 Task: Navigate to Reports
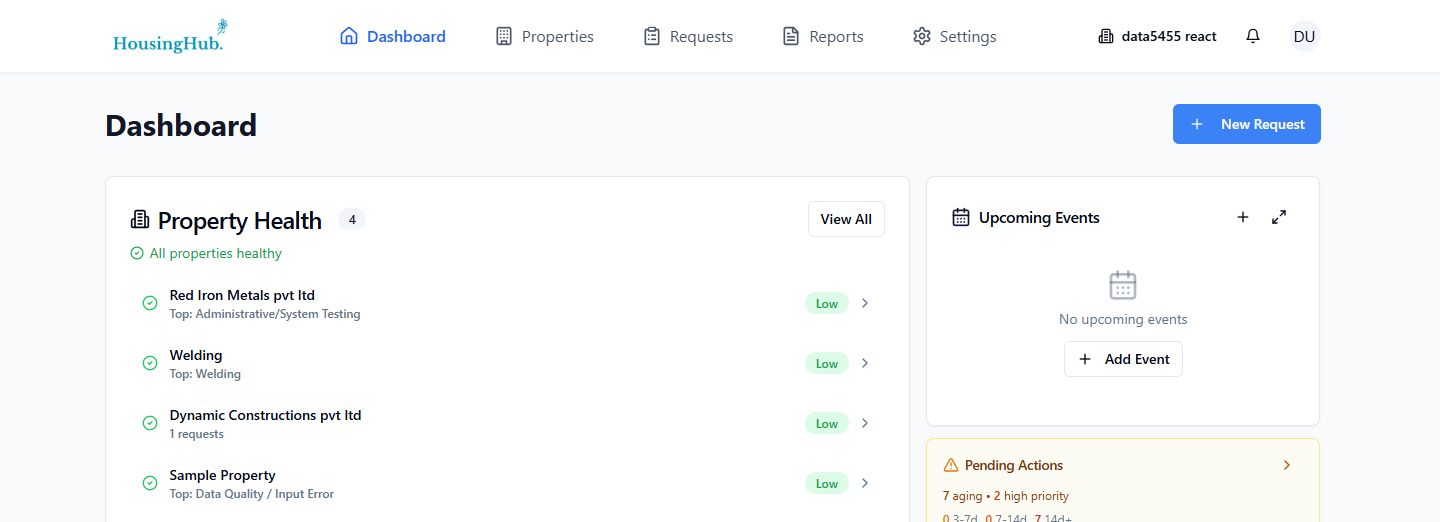pyautogui.click(x=823, y=36)
